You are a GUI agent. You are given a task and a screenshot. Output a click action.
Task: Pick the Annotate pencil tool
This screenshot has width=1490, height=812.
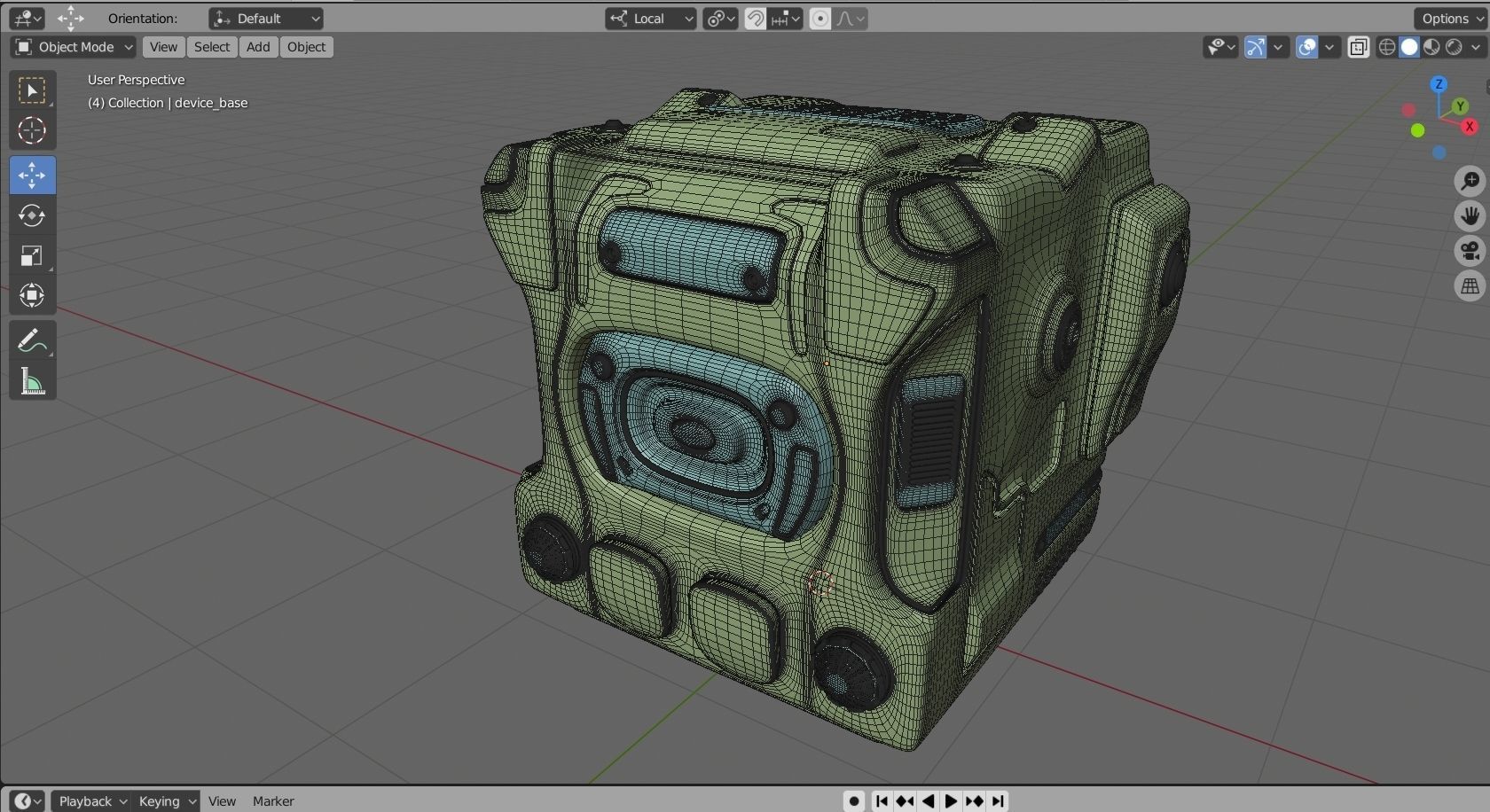(x=32, y=340)
